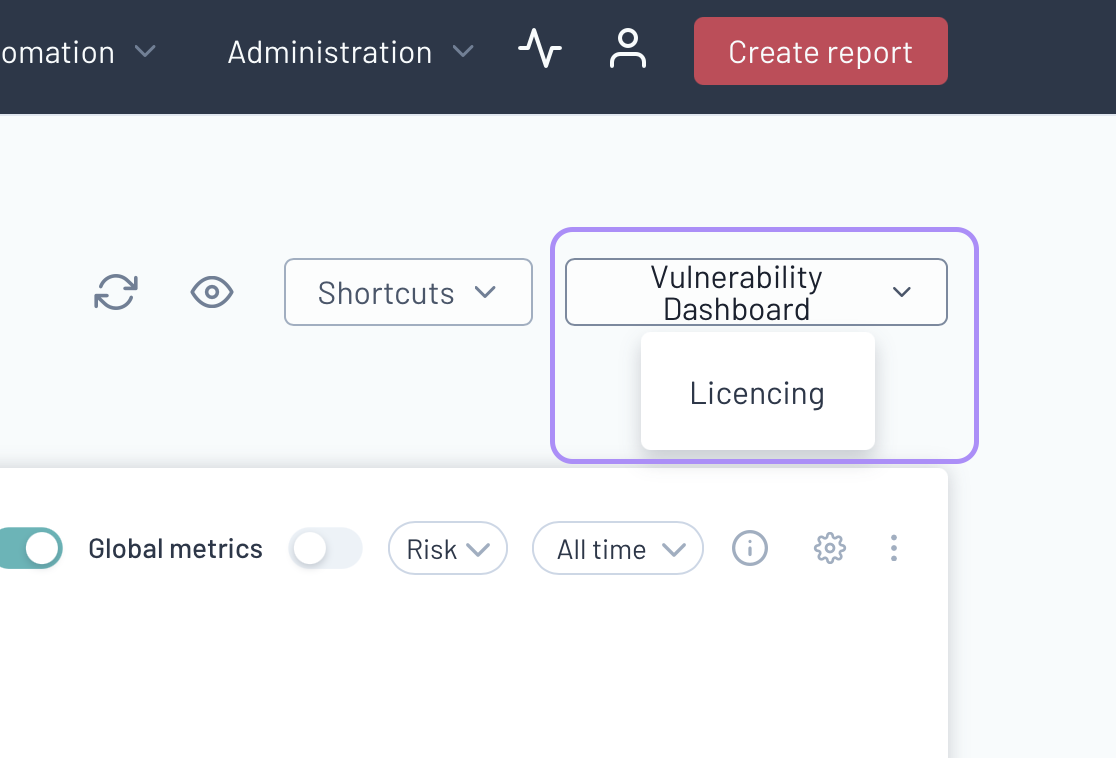1116x758 pixels.
Task: Click the user profile icon
Action: (x=628, y=49)
